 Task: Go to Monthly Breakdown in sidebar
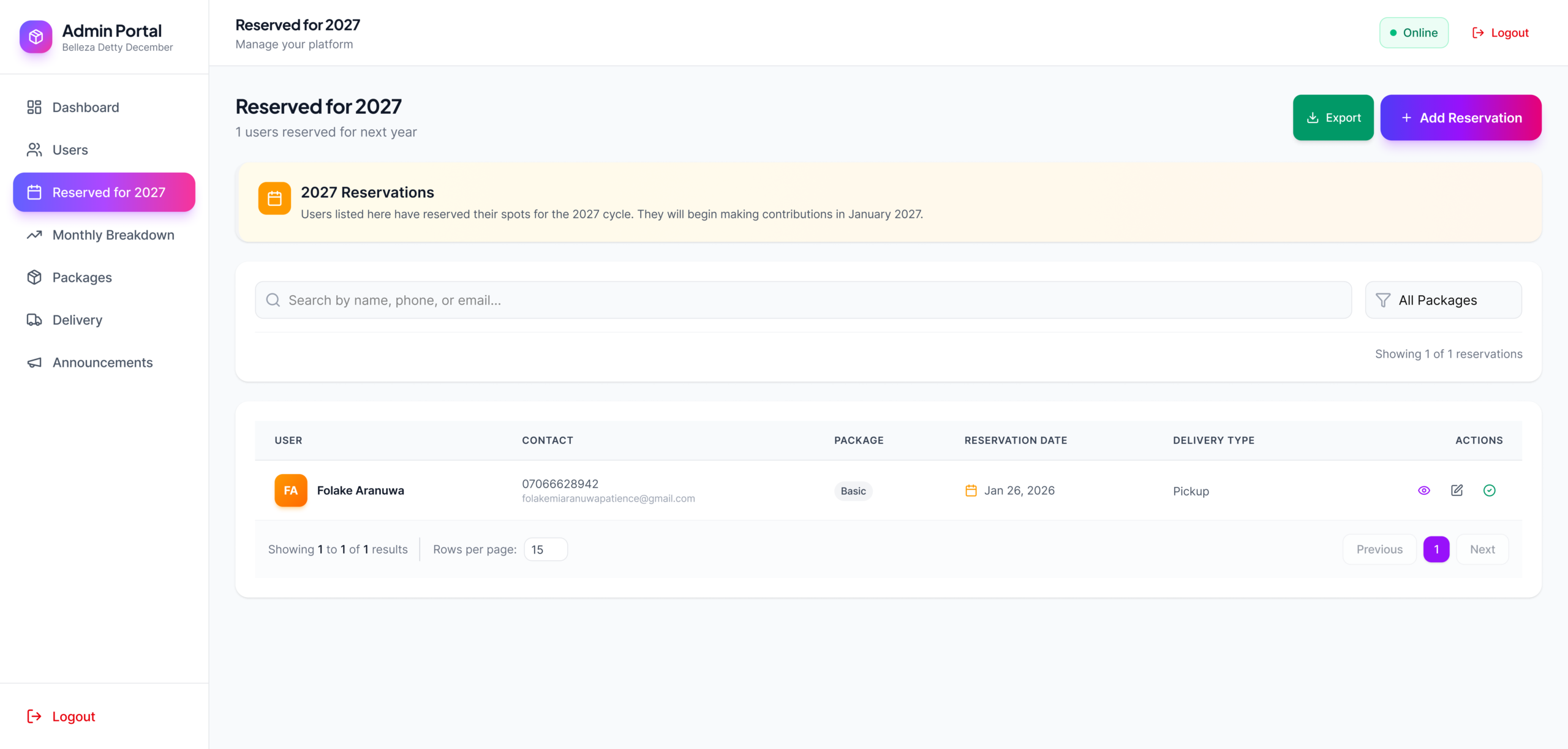click(113, 235)
